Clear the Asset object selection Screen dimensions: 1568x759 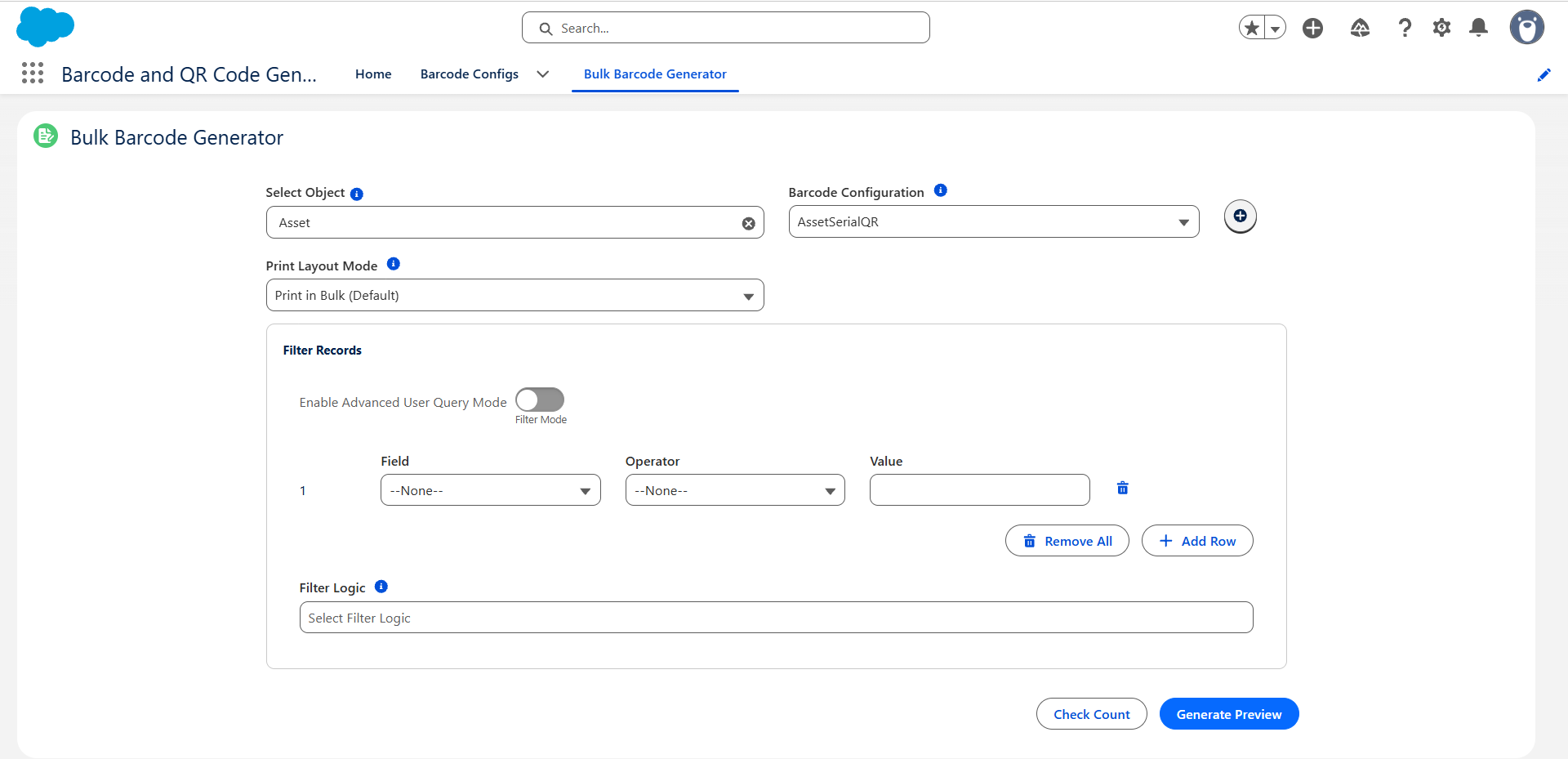coord(749,224)
